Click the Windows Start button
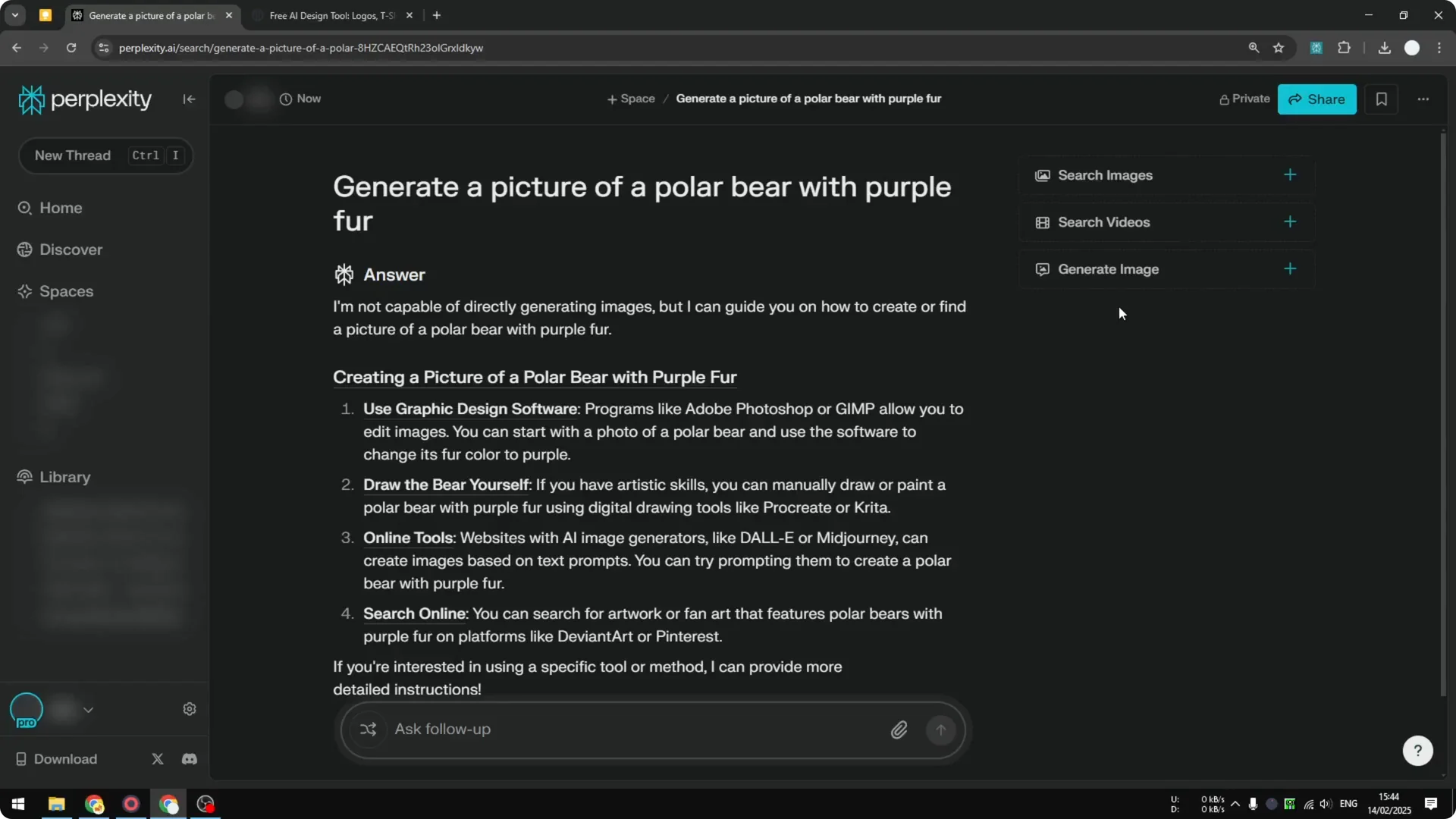1456x819 pixels. (x=17, y=804)
